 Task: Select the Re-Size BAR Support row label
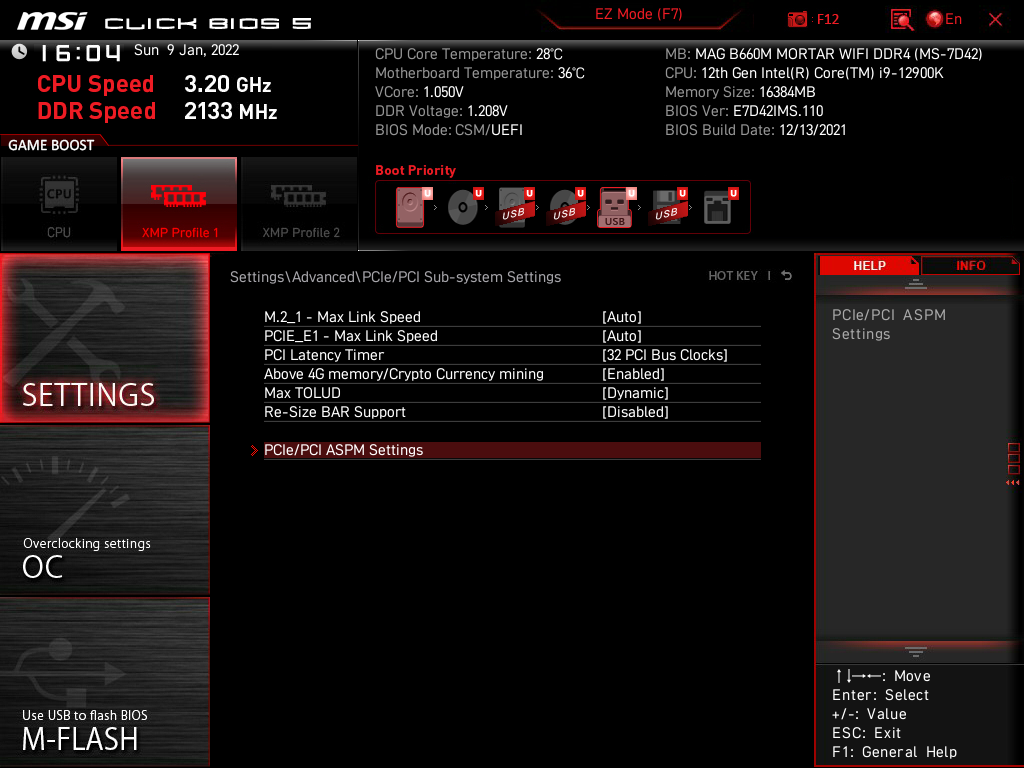coord(334,411)
